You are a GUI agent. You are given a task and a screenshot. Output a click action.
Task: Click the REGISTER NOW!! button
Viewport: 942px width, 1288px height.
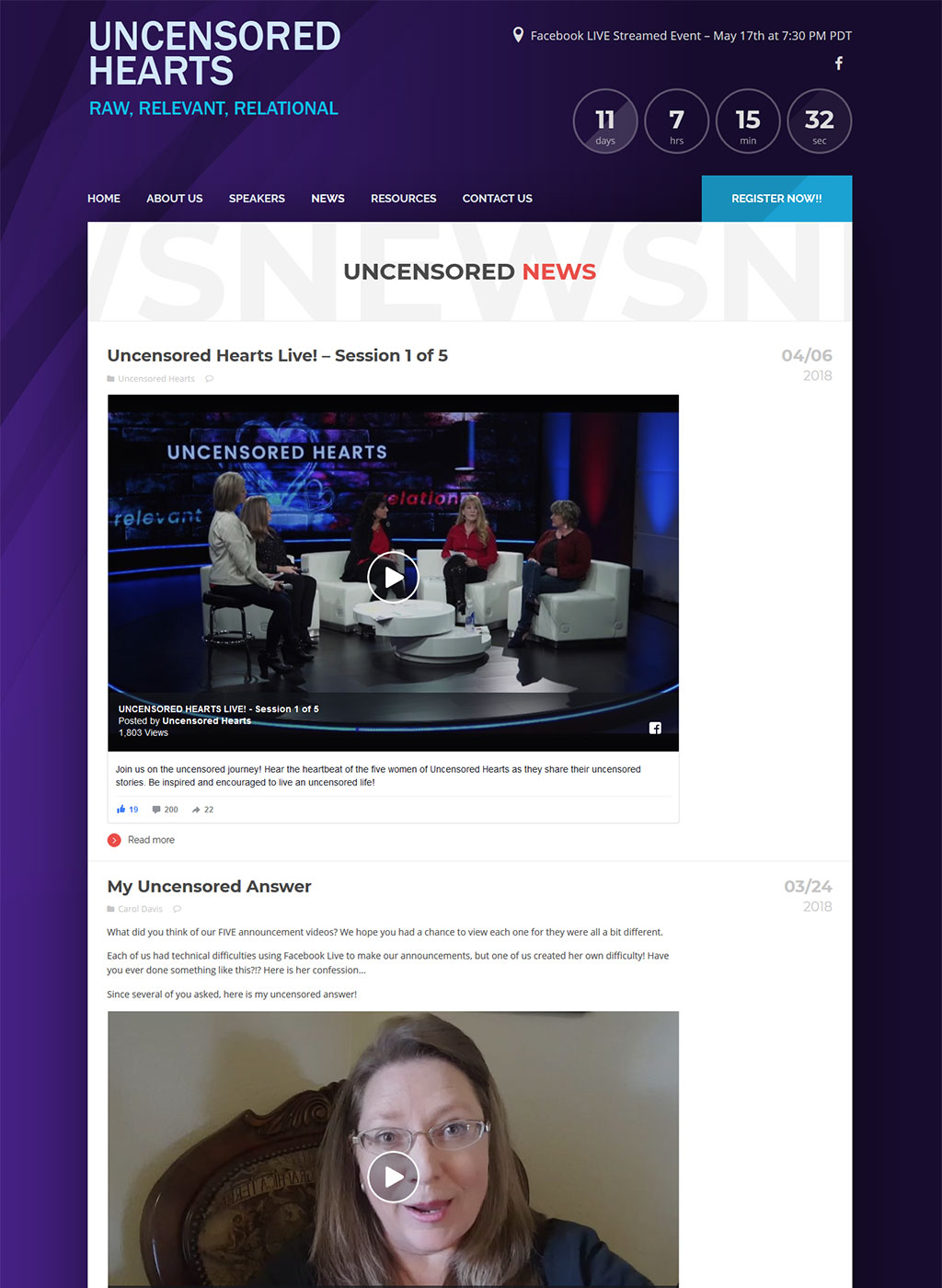pyautogui.click(x=776, y=199)
